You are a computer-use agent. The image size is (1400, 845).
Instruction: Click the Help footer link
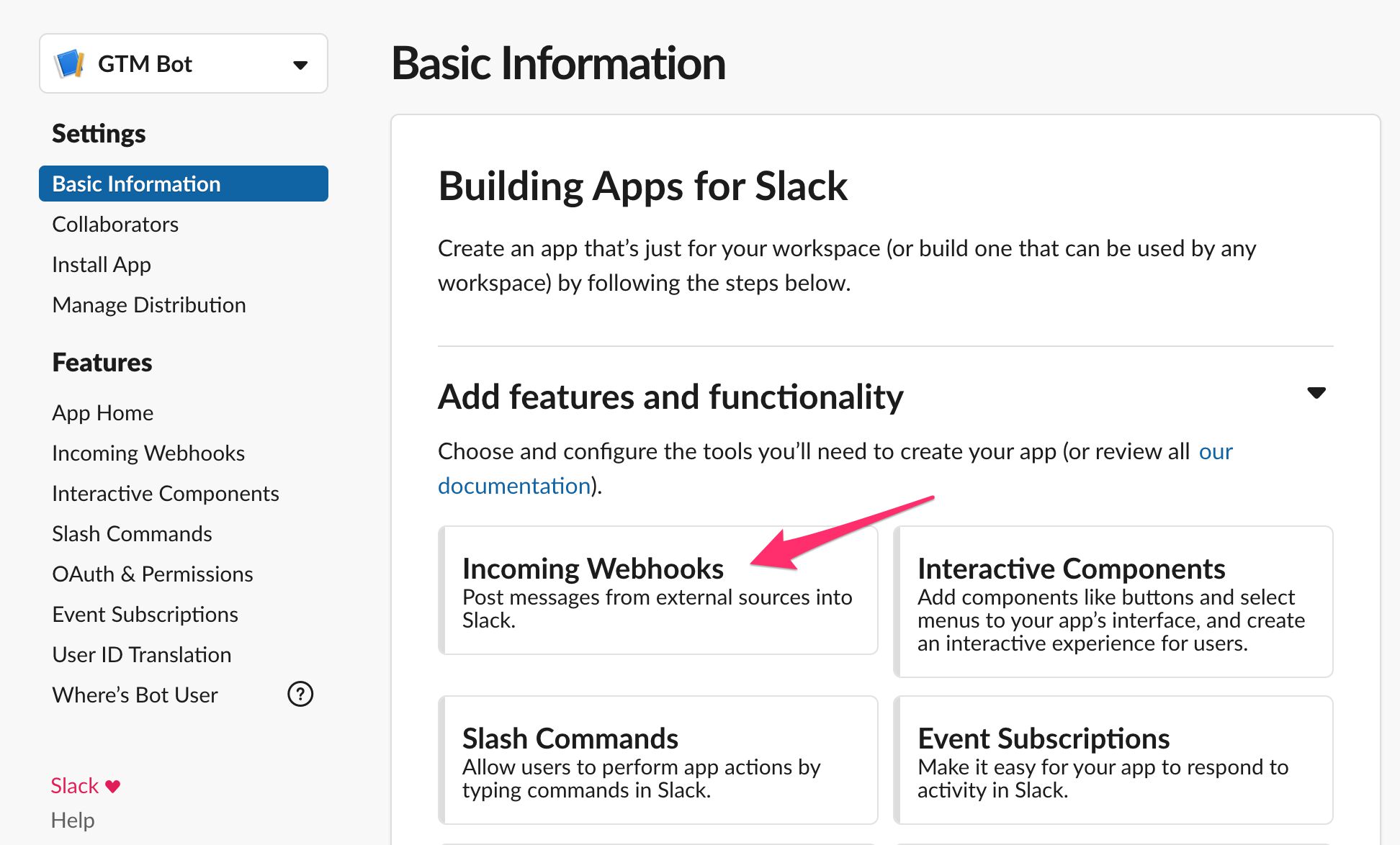tap(73, 820)
